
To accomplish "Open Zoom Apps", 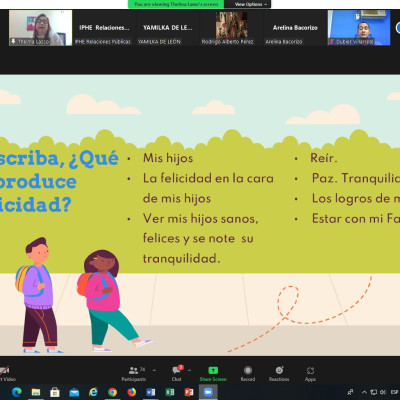I will (x=310, y=374).
